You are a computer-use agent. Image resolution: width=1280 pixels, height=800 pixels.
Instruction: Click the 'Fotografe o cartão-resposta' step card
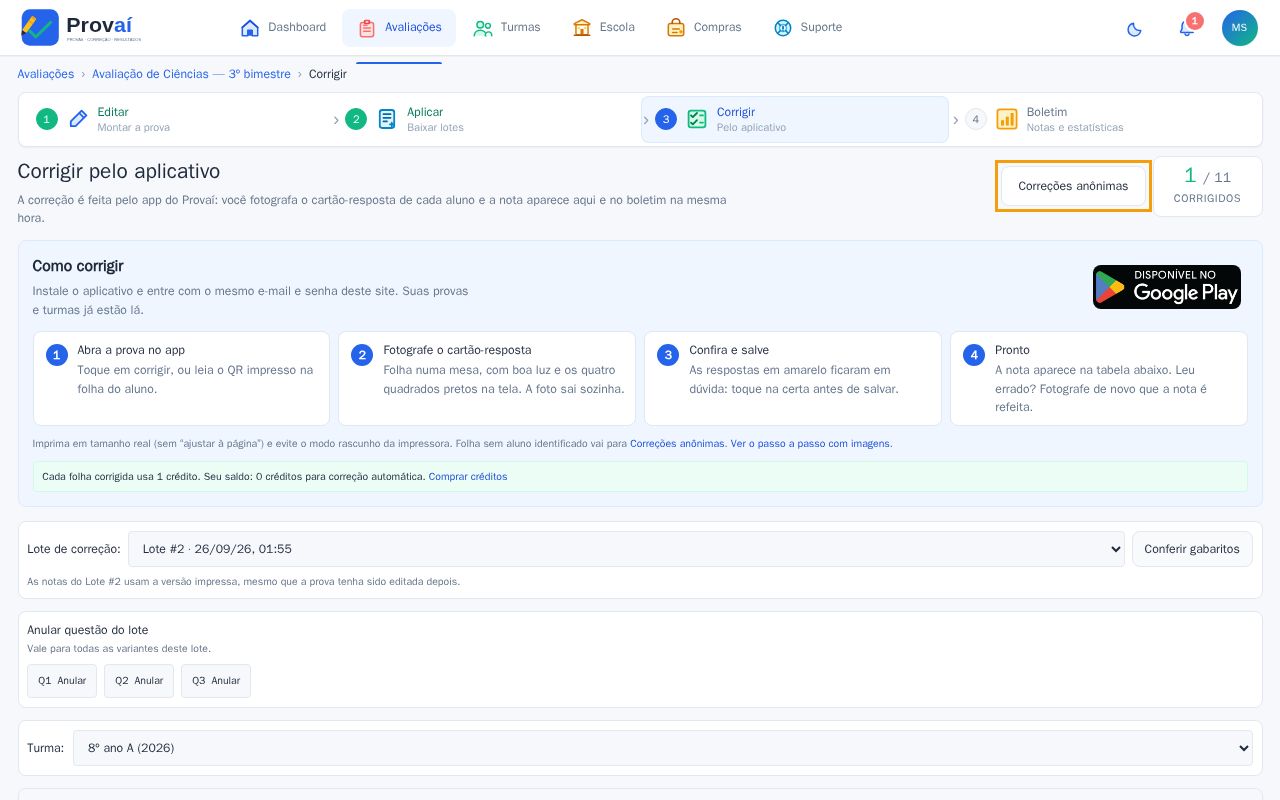487,379
